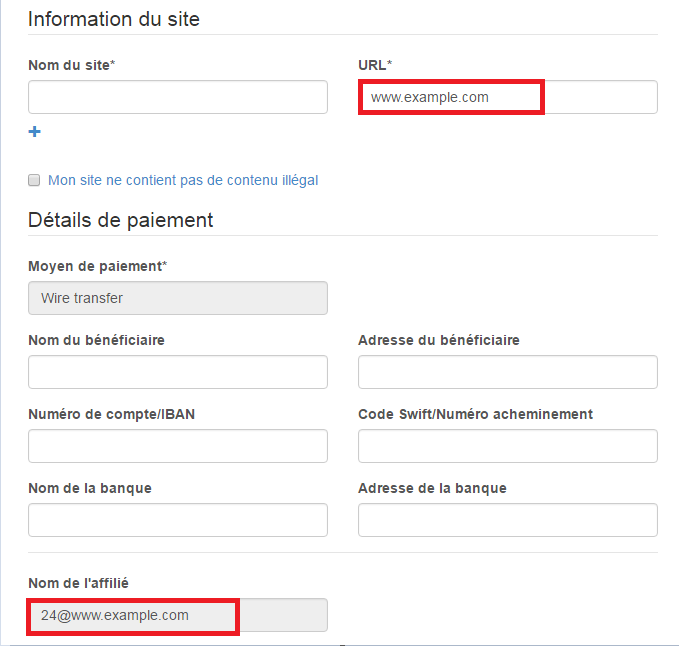Select the Numéro de compte/IBAN field
The height and width of the screenshot is (646, 679).
(x=178, y=446)
